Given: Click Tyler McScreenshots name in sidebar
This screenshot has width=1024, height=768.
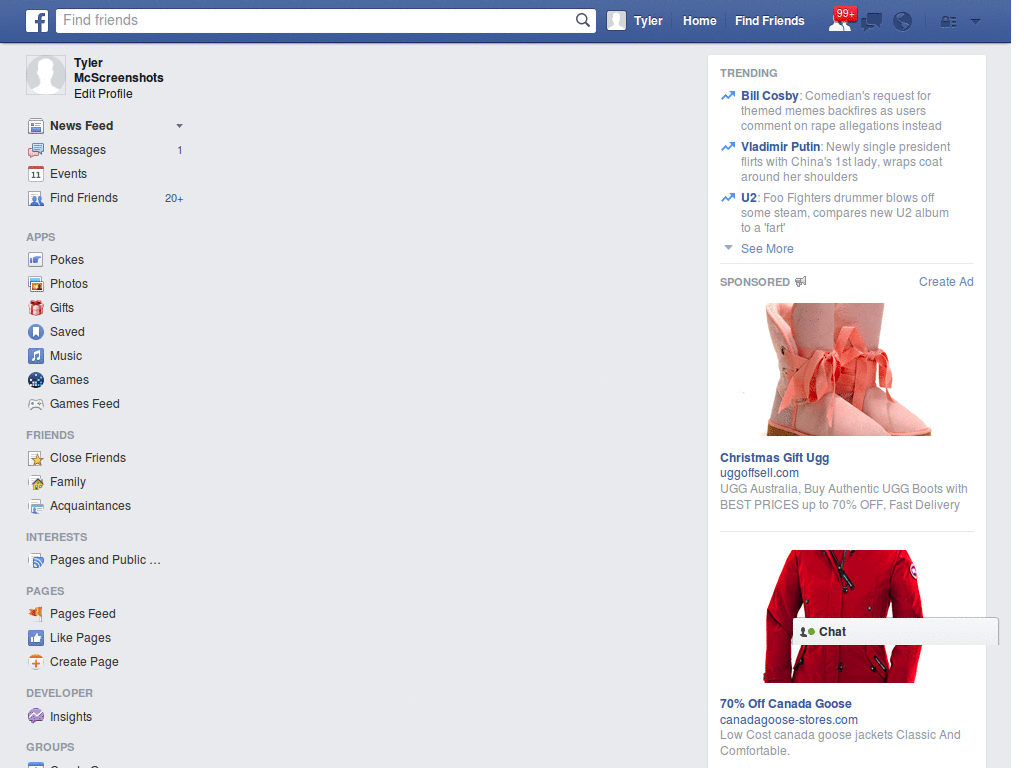Looking at the screenshot, I should point(118,70).
